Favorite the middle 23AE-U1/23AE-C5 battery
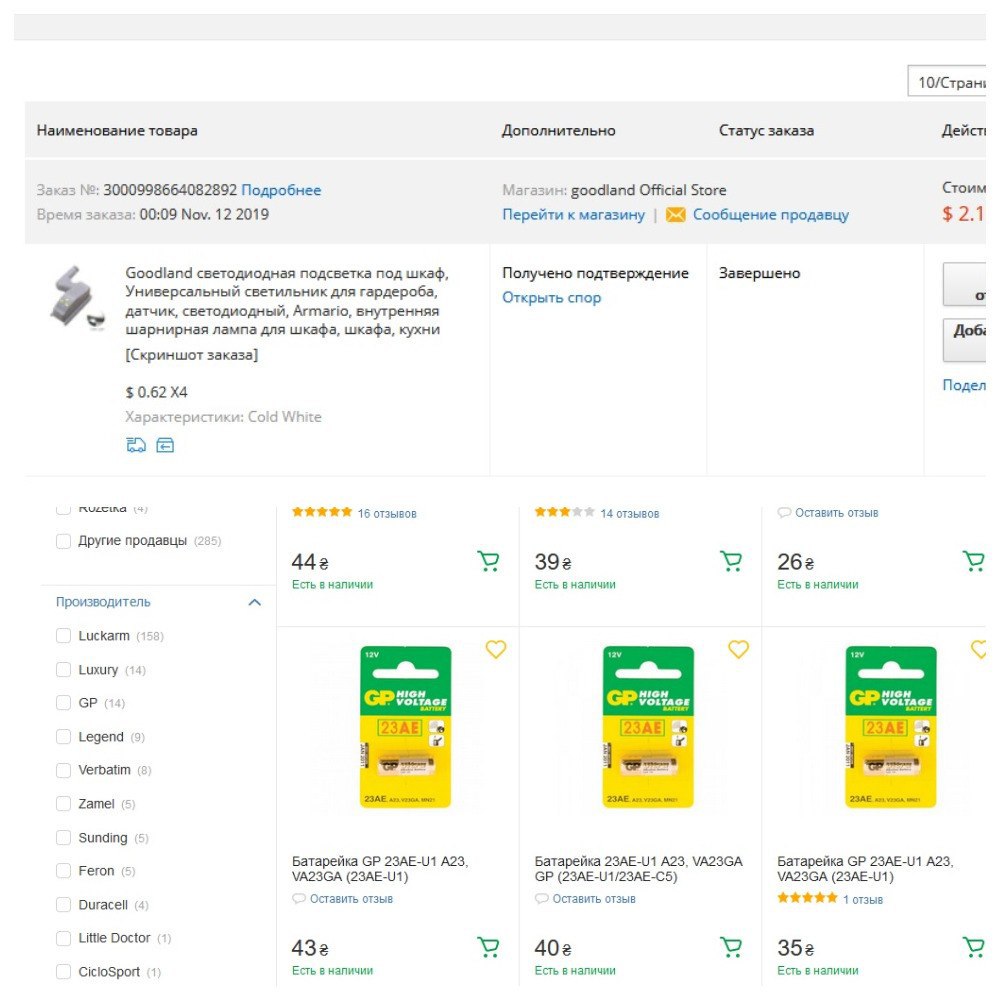 (738, 650)
